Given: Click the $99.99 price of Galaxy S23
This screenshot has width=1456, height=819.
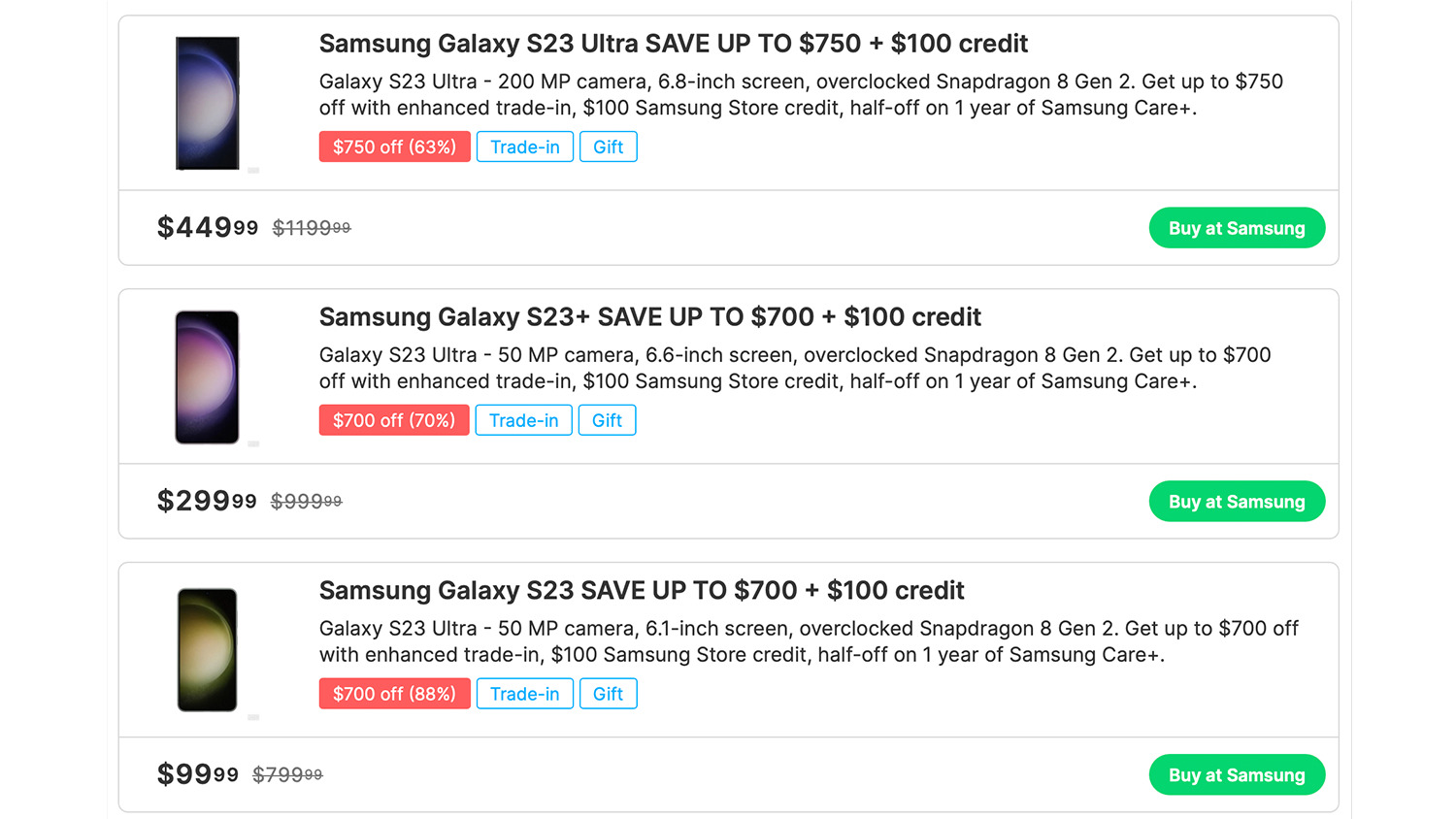Looking at the screenshot, I should coord(197,774).
